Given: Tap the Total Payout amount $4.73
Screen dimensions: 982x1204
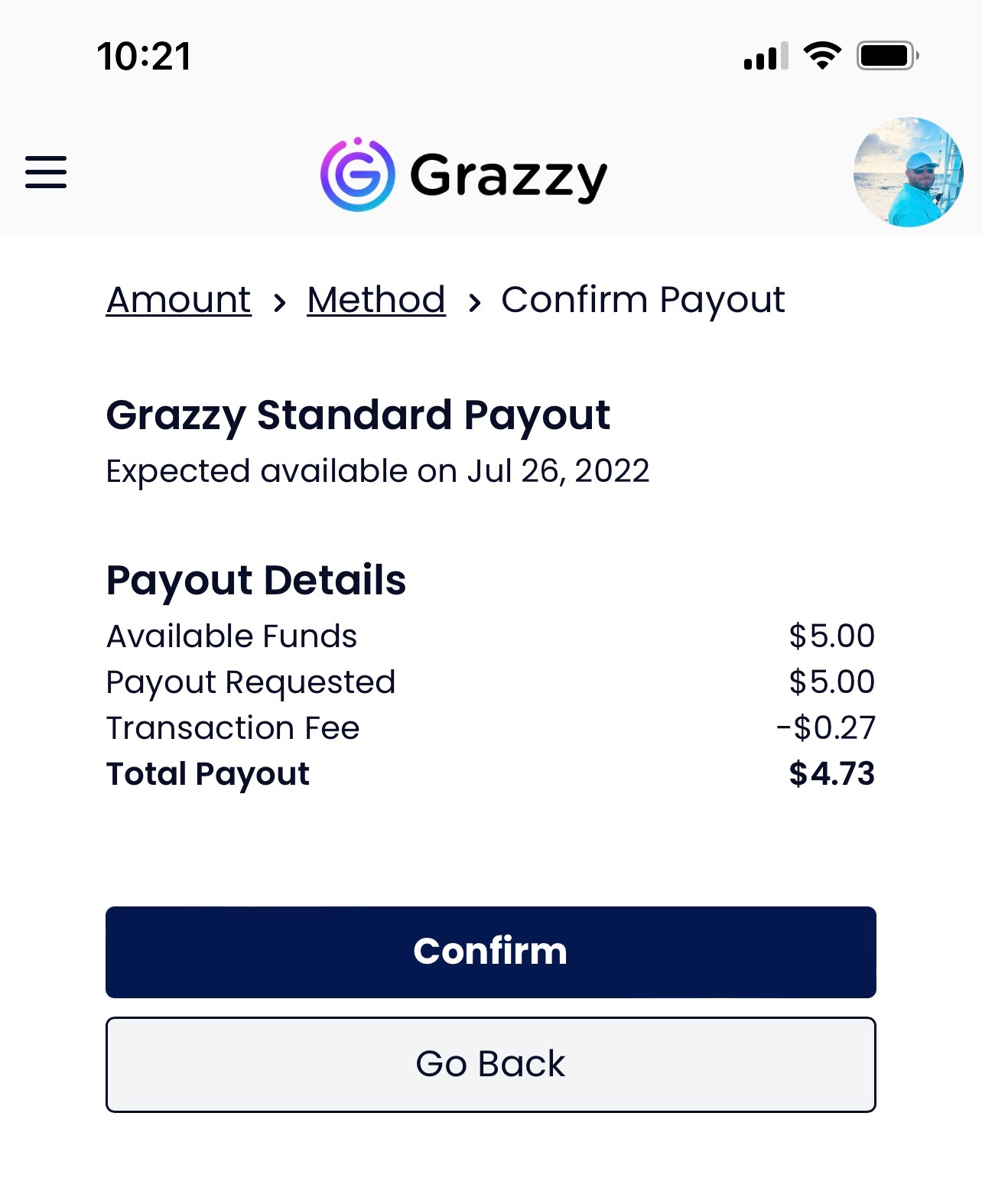Looking at the screenshot, I should click(x=831, y=773).
